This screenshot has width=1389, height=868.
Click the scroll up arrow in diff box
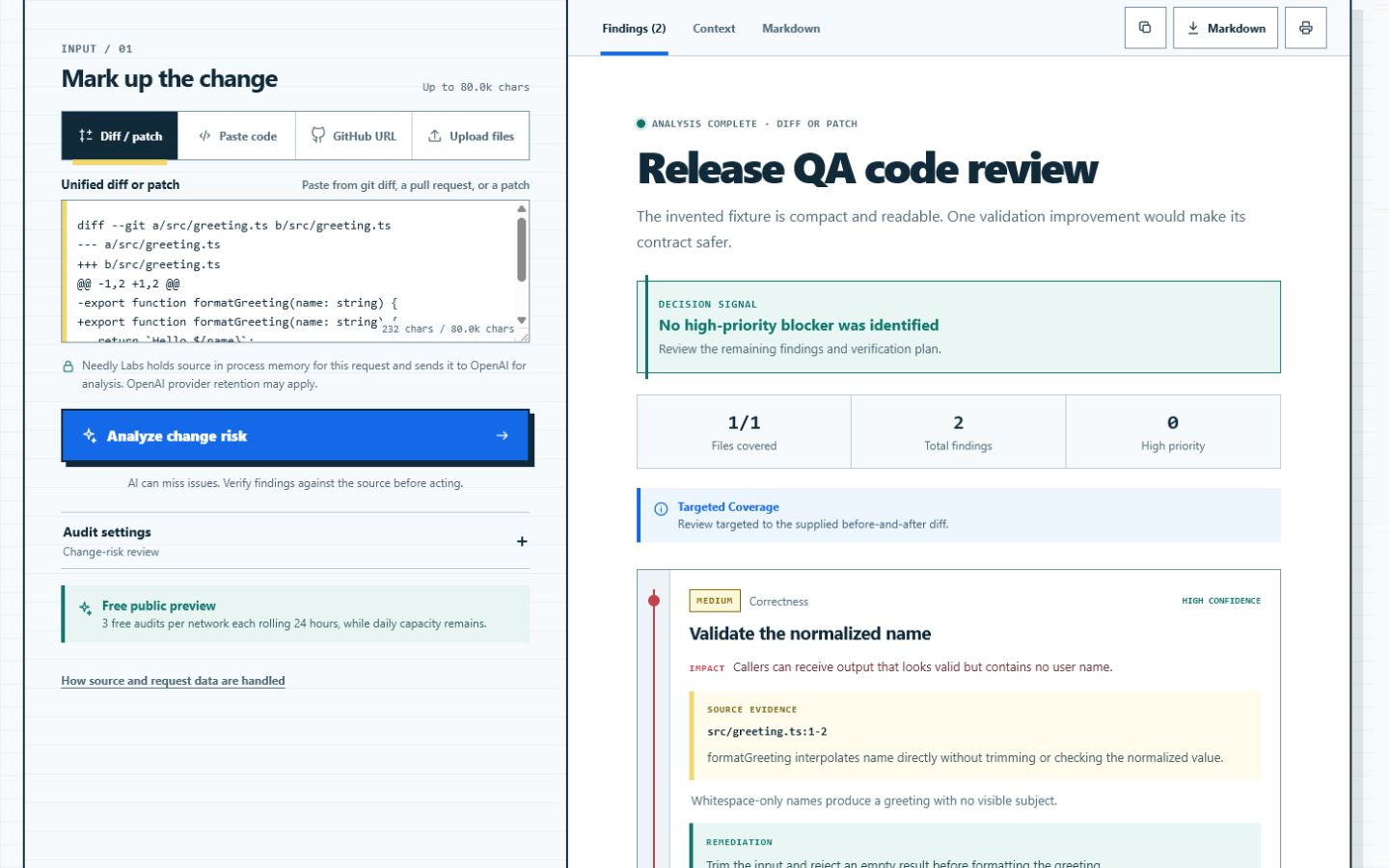pos(522,208)
